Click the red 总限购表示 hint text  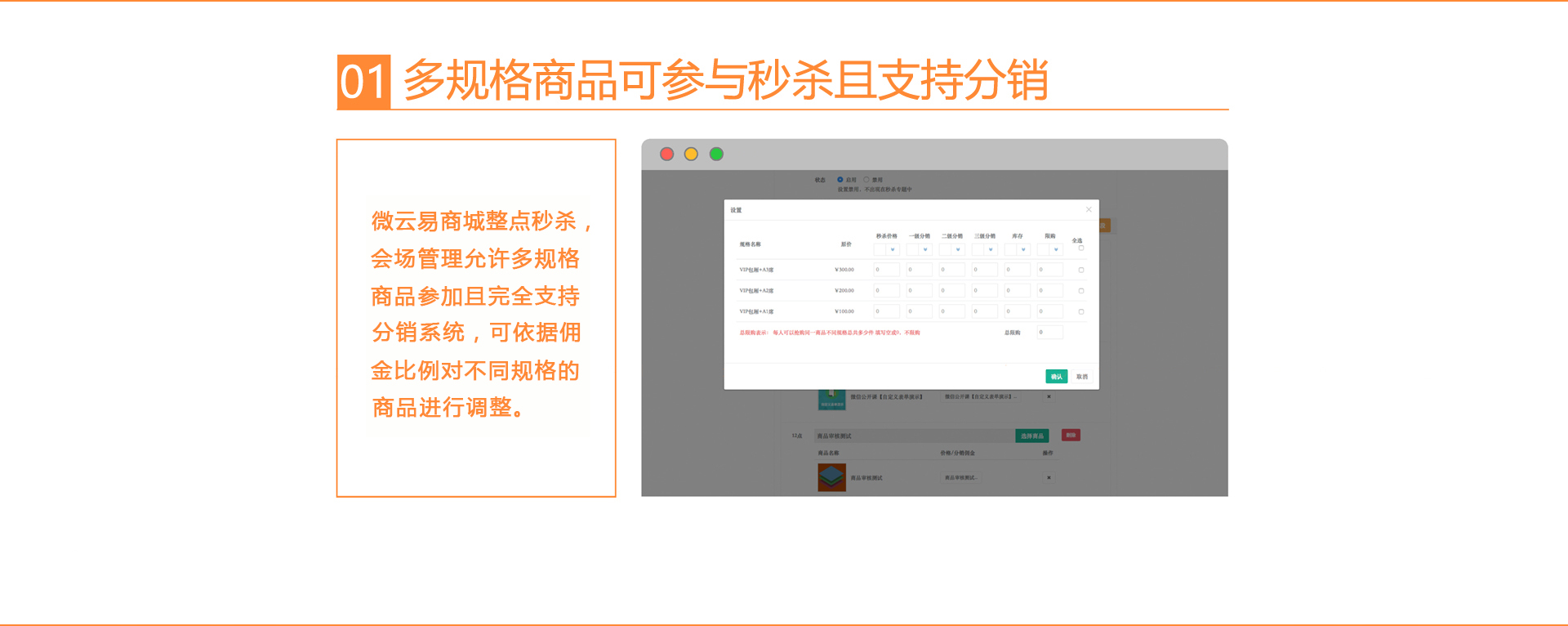pyautogui.click(x=830, y=333)
